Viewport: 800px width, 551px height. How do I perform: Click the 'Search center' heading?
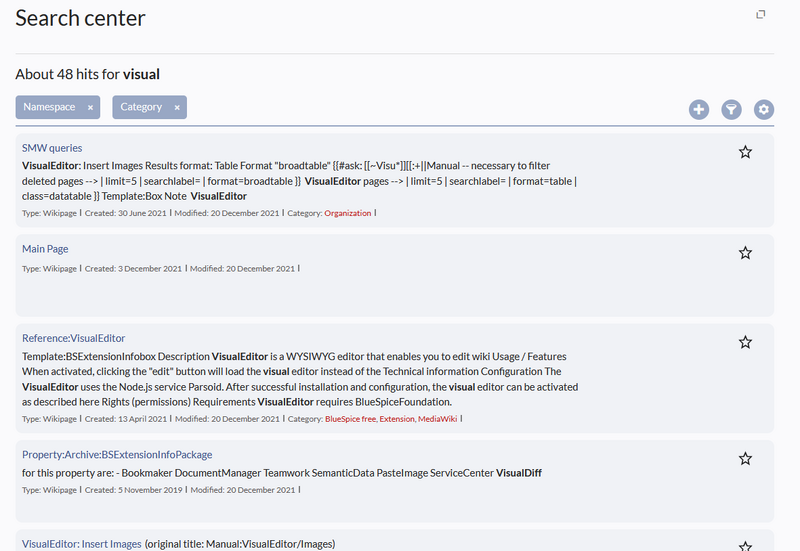80,18
